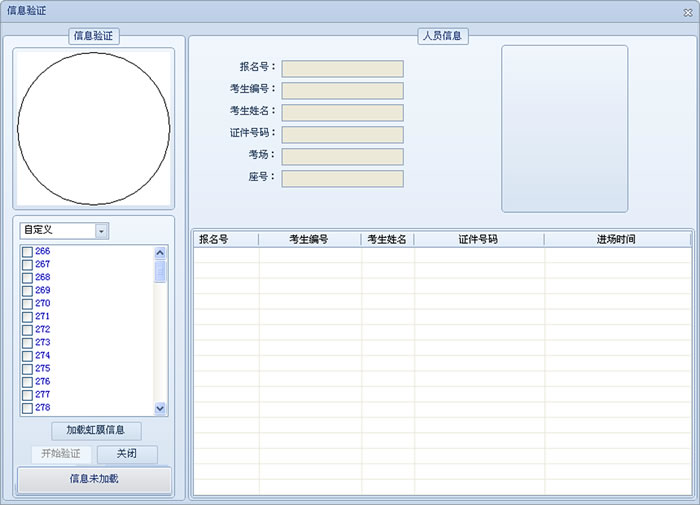
Task: Click the candidate photo placeholder panel
Action: coord(564,128)
